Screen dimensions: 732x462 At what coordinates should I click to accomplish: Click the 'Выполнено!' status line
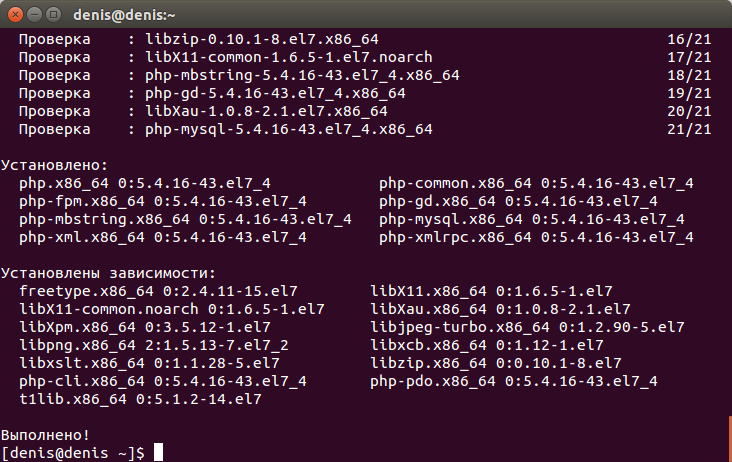(45, 435)
